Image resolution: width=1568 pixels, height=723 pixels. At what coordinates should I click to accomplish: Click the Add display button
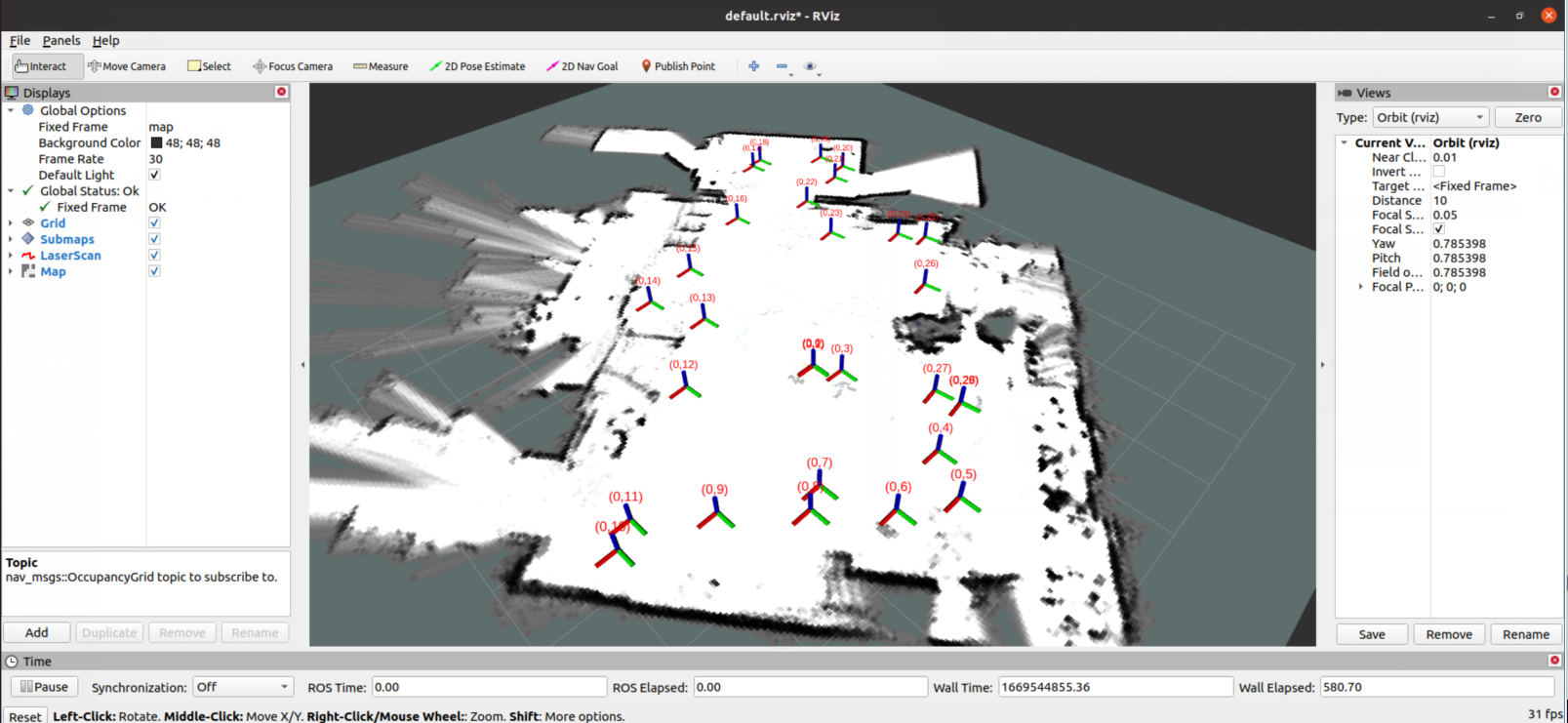37,632
